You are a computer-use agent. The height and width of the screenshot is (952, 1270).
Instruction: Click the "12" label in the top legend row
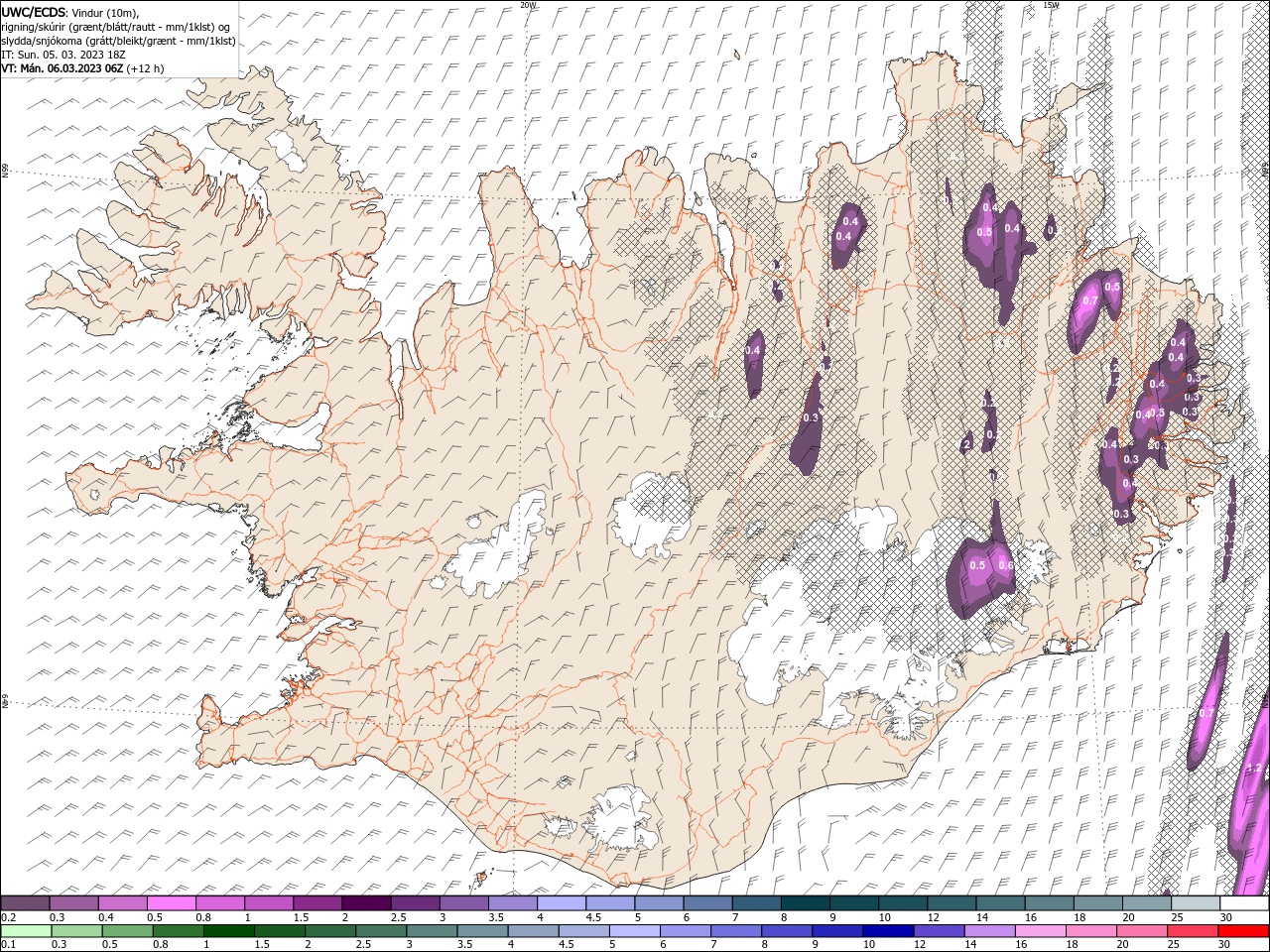(x=934, y=917)
